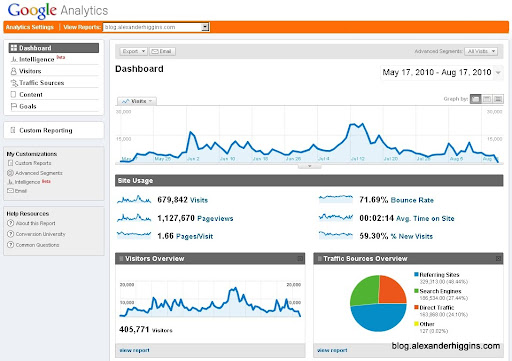512x361 pixels.
Task: Click the Google Analytics logo
Action: tap(58, 10)
